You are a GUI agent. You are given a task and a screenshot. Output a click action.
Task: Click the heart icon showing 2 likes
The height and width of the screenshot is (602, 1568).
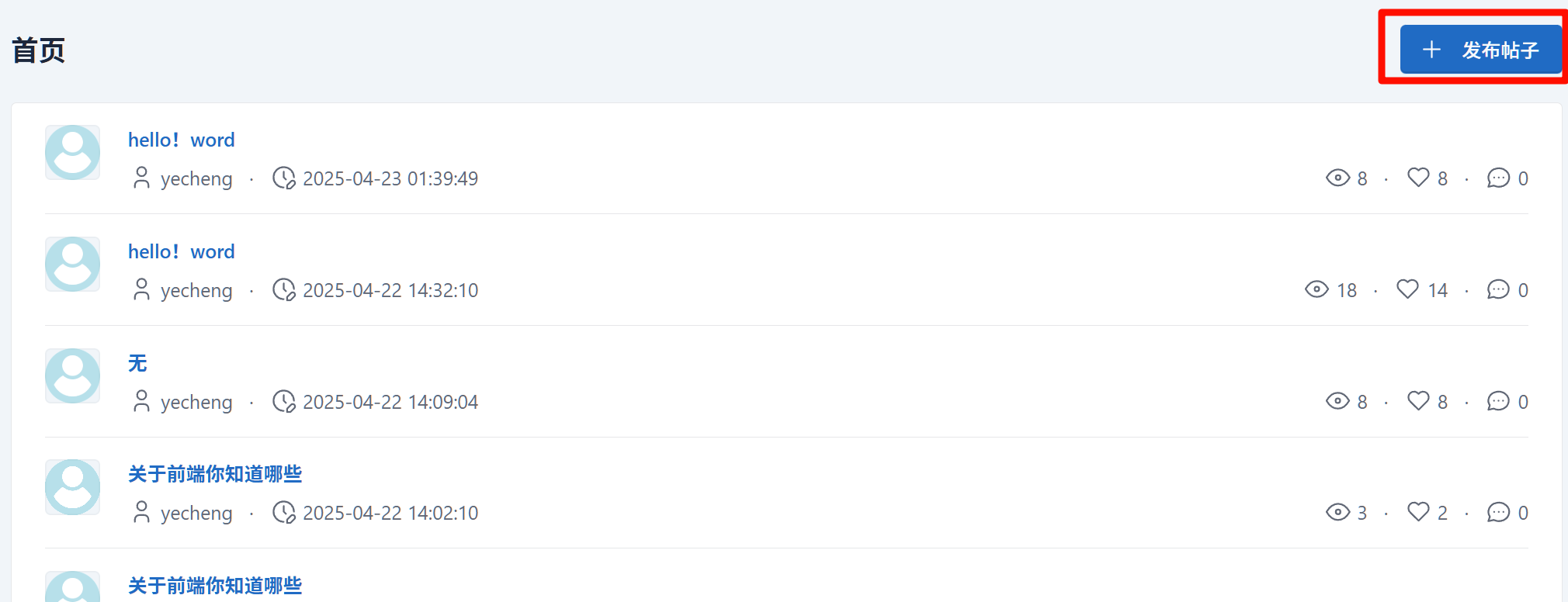point(1418,512)
